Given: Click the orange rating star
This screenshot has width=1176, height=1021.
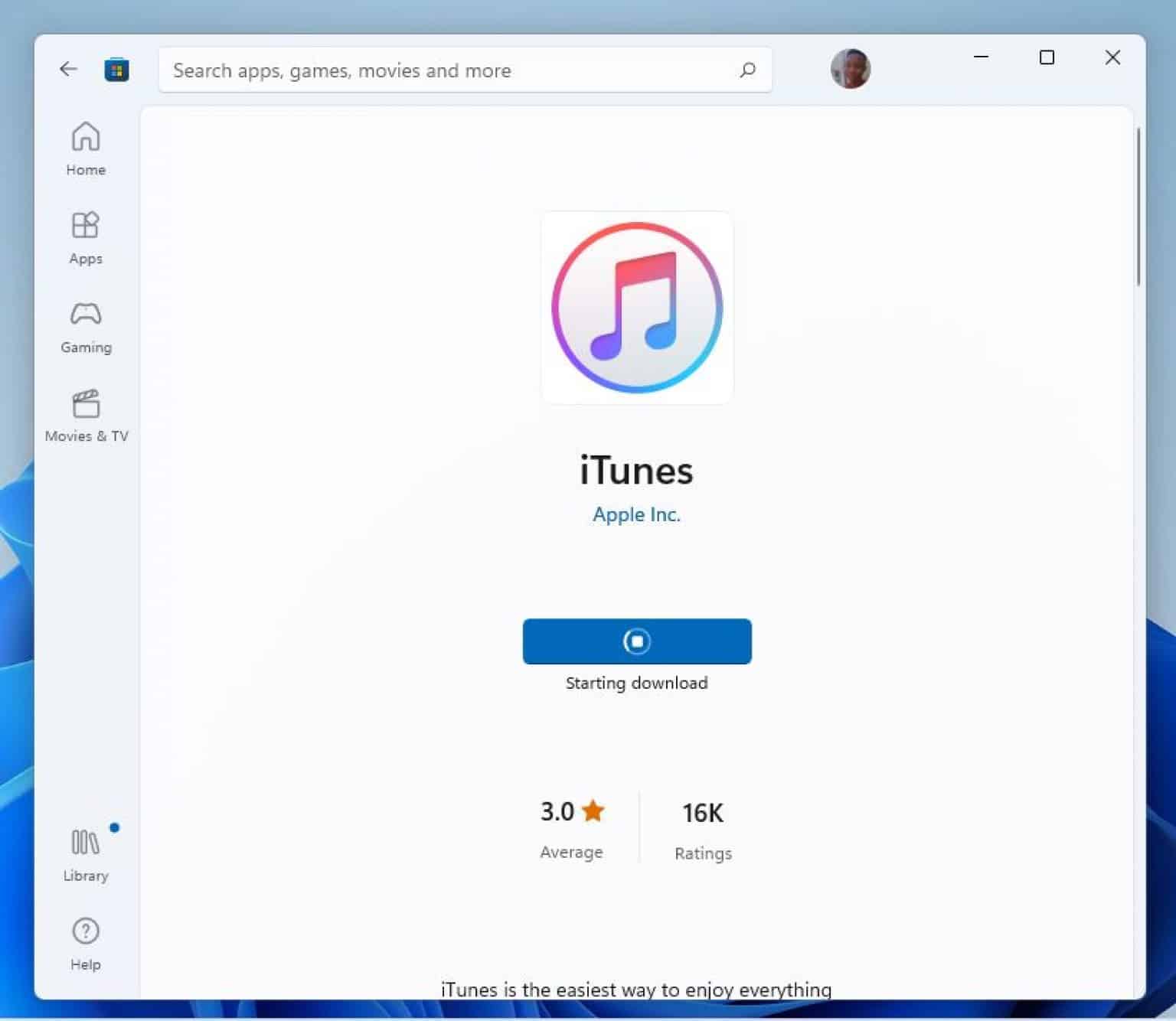Looking at the screenshot, I should coord(593,811).
